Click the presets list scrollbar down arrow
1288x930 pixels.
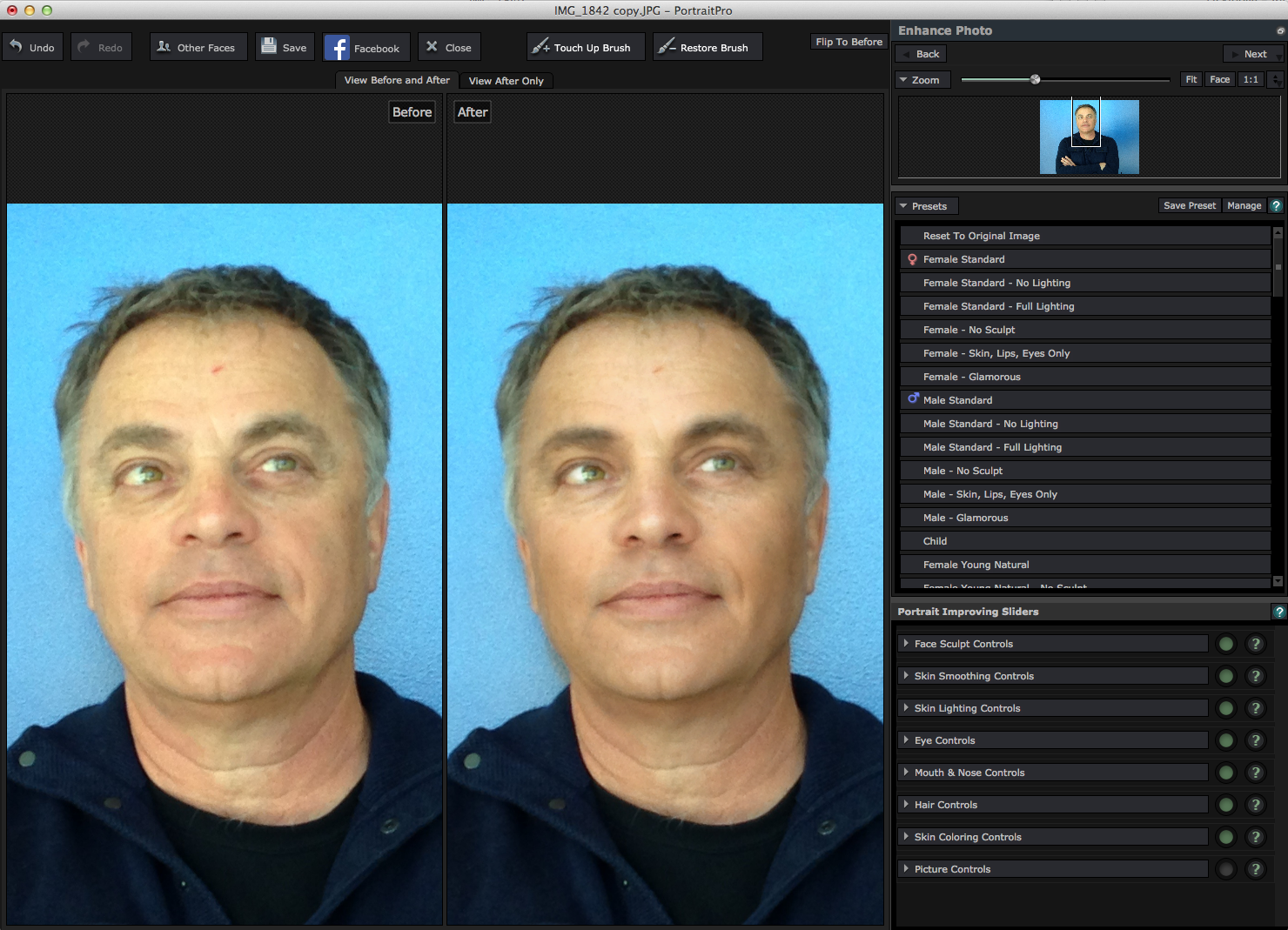click(1278, 580)
